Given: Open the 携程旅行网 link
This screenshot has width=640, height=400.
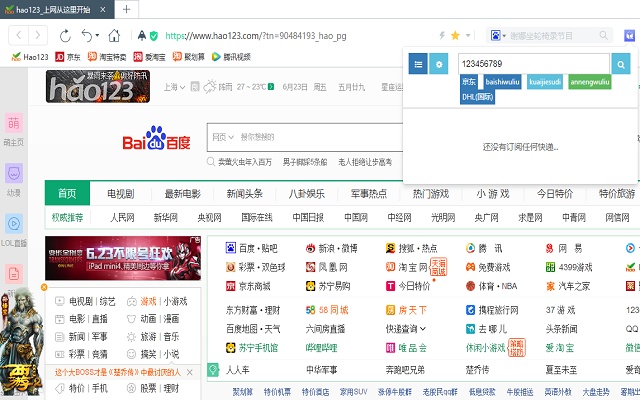Looking at the screenshot, I should click(492, 310).
